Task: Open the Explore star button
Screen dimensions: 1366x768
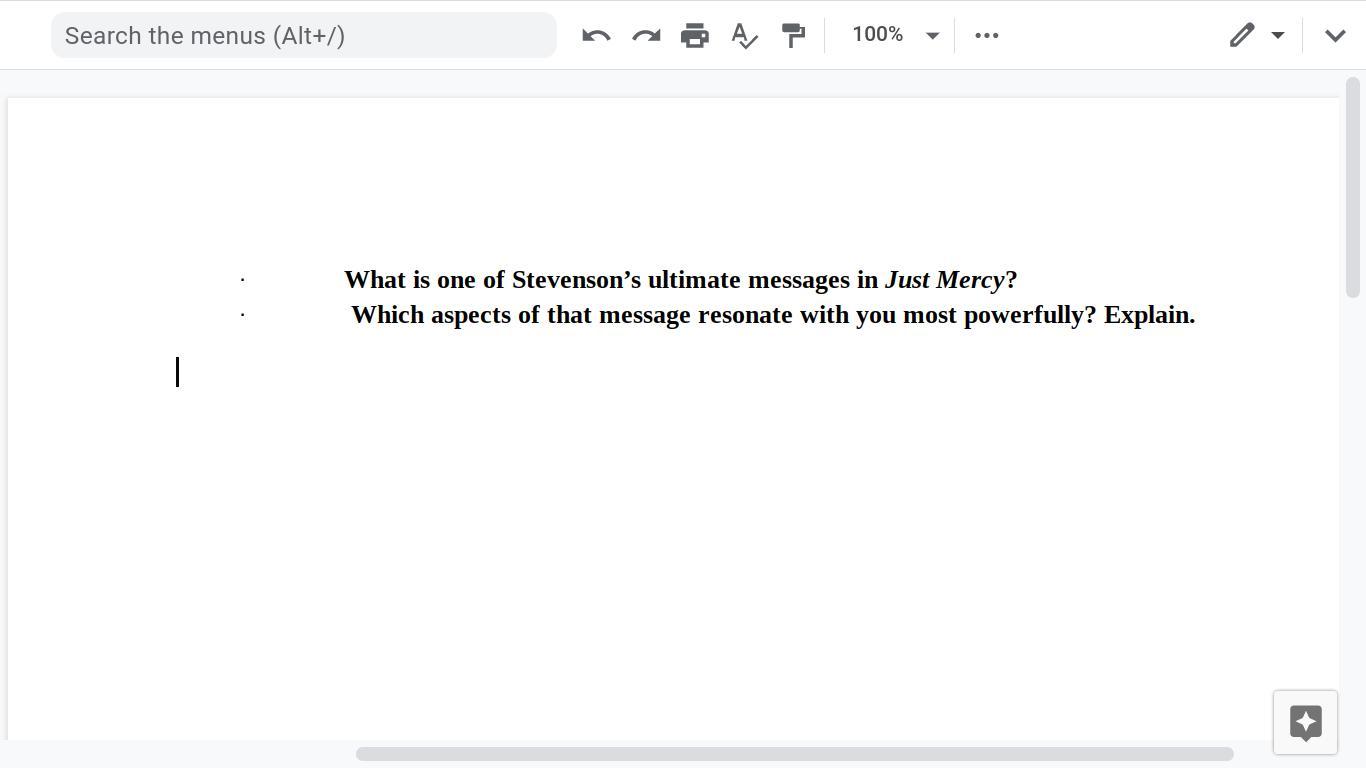Action: click(x=1305, y=722)
